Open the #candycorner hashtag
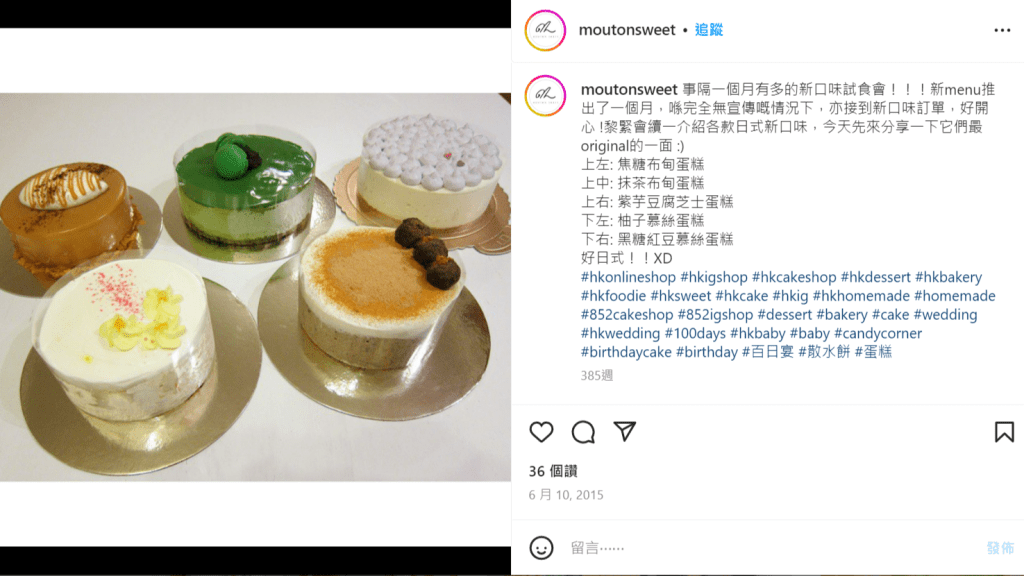Viewport: 1024px width, 576px height. tap(878, 333)
